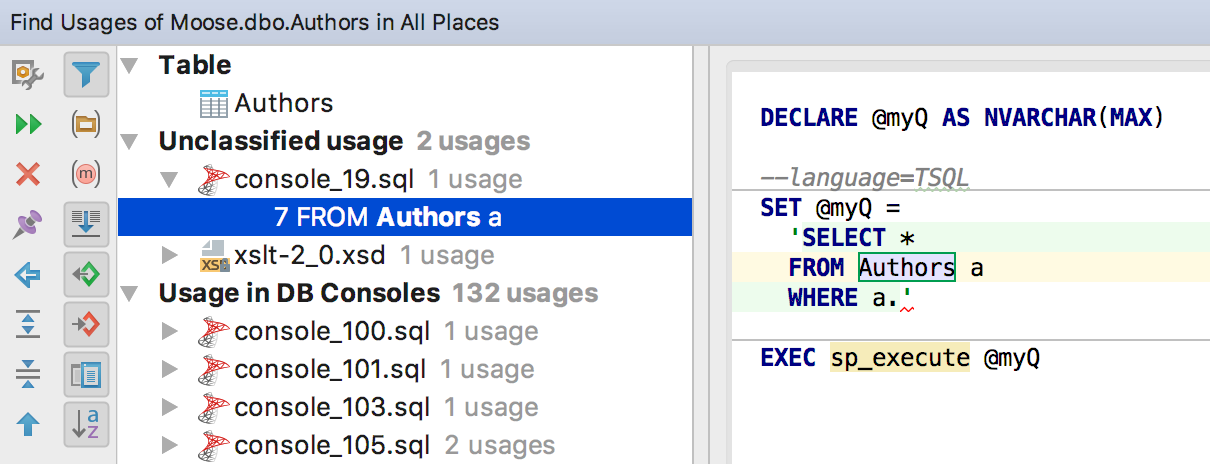This screenshot has width=1210, height=464.
Task: Collapse the console_19.sql node
Action: click(169, 180)
